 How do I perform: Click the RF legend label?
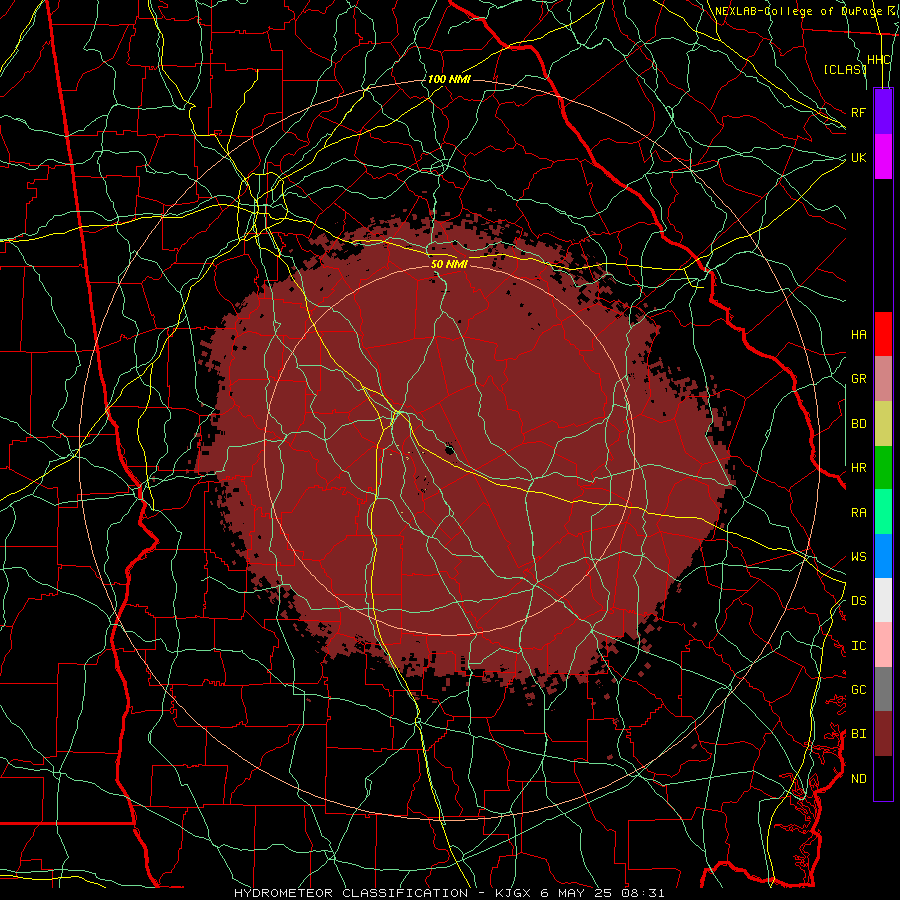coord(859,112)
